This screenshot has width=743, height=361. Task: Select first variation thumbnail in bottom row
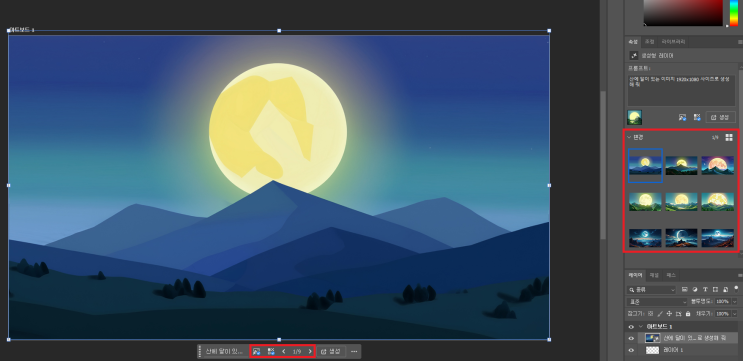(x=645, y=238)
